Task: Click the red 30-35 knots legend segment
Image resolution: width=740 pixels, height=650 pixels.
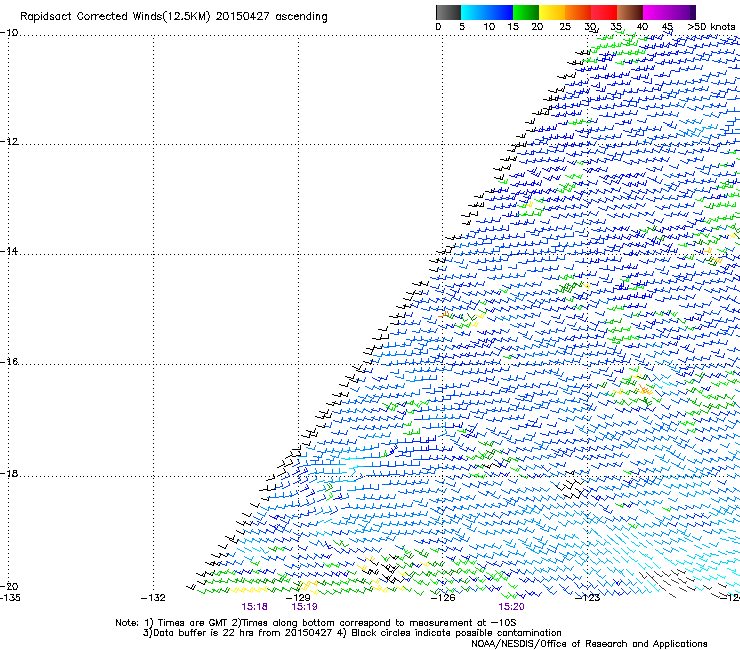Action: point(604,12)
